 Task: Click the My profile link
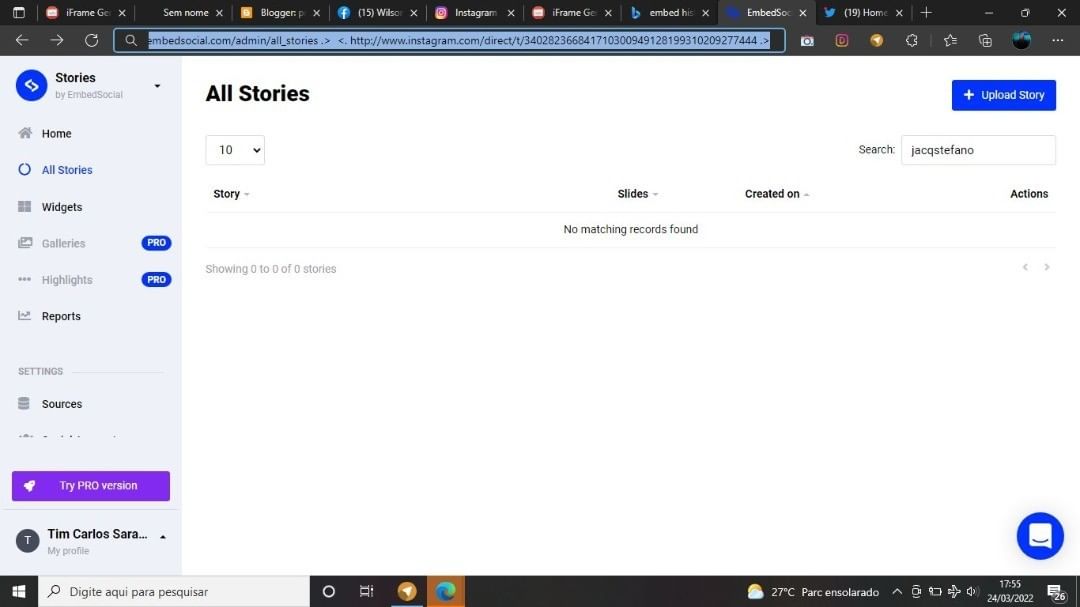pos(68,551)
